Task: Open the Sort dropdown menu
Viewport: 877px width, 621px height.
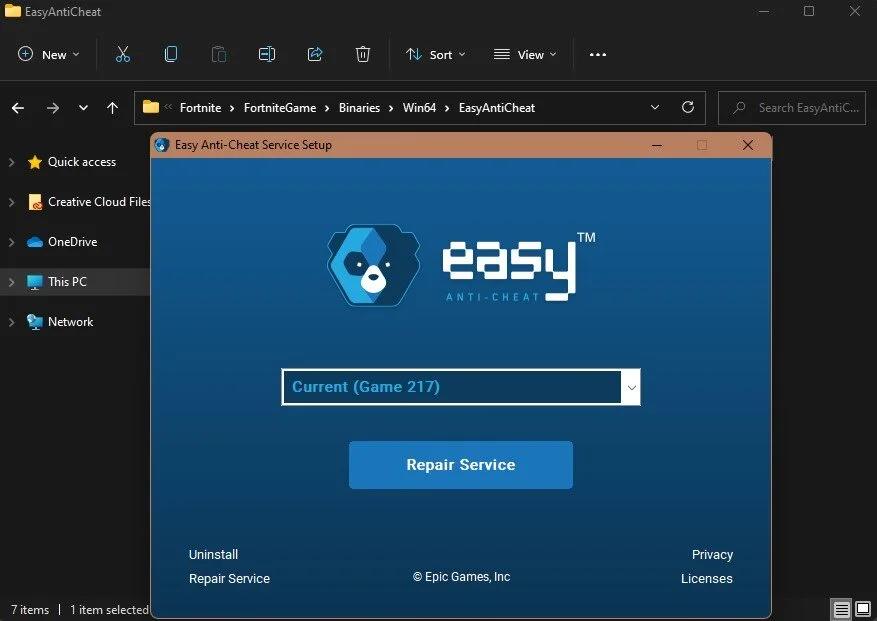Action: [x=435, y=54]
